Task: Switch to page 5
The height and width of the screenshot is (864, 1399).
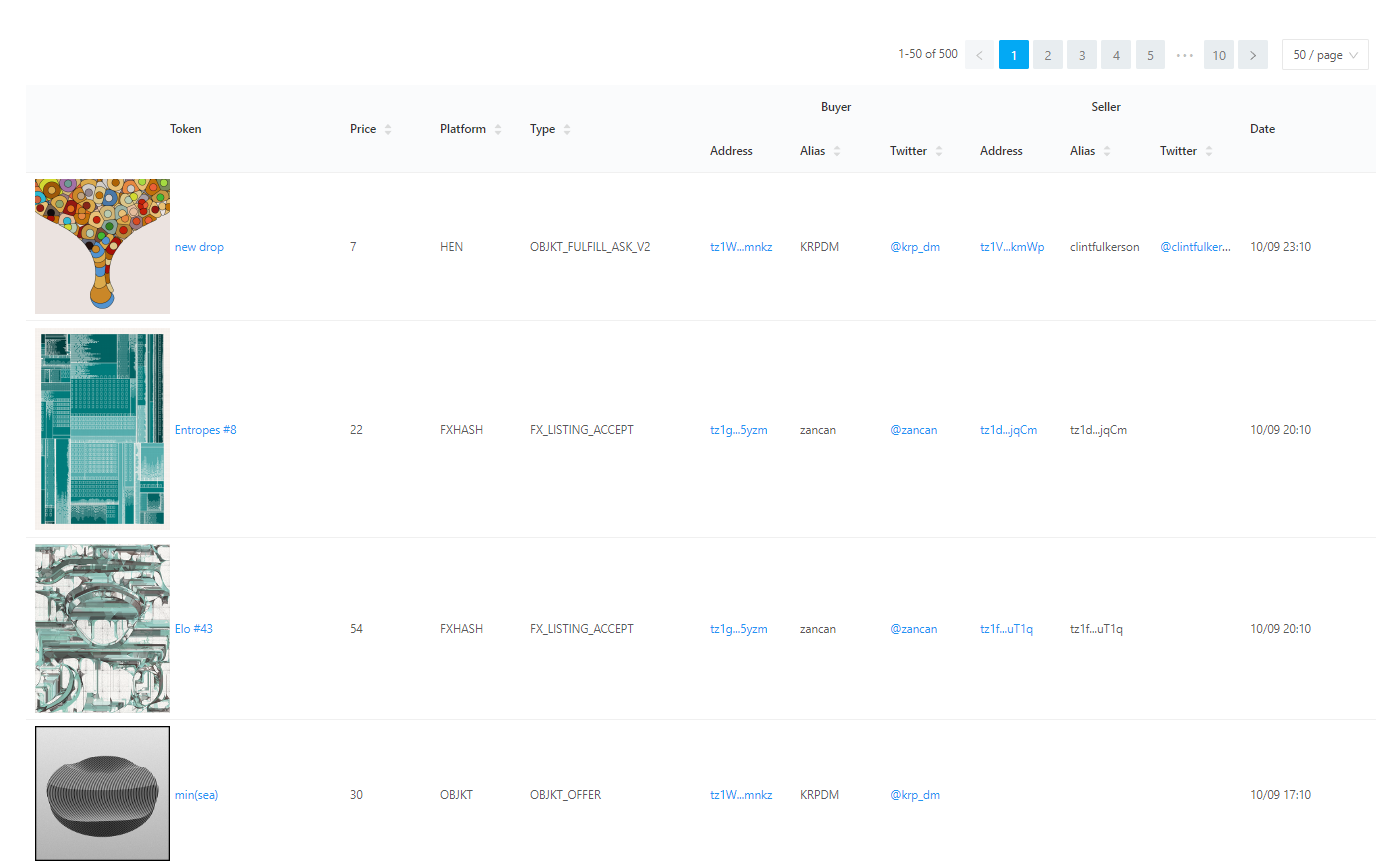Action: pyautogui.click(x=1150, y=55)
